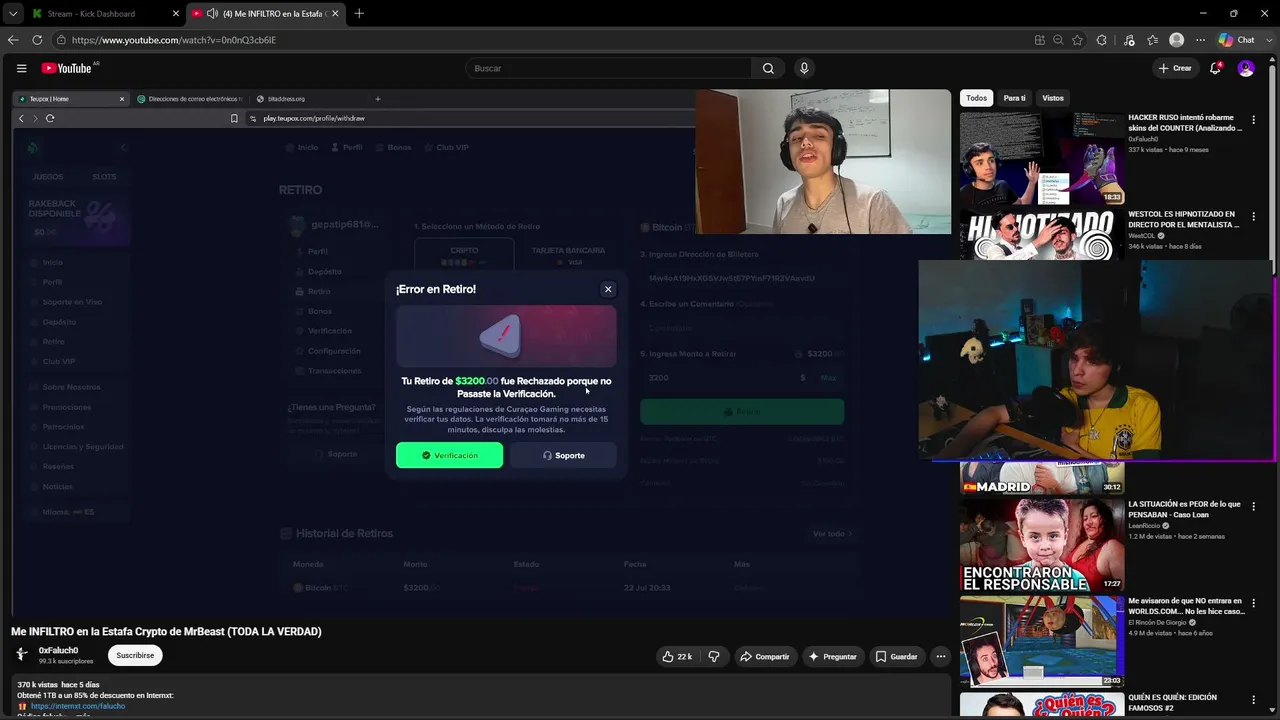Open options for QUIÉN ES QUIÉN video
Image resolution: width=1280 pixels, height=720 pixels.
(x=1253, y=698)
